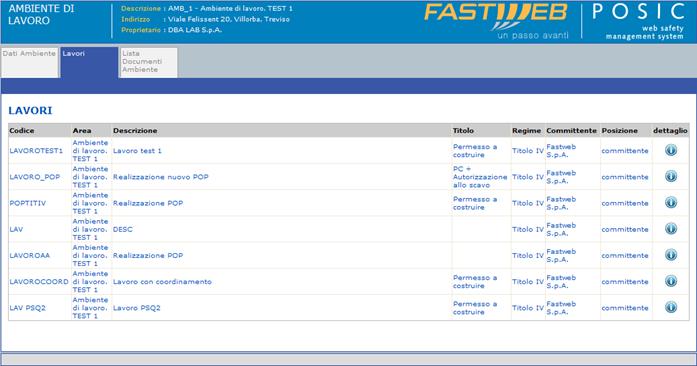Open the Lista Documenti Ambiente tab
The height and width of the screenshot is (366, 697).
pyautogui.click(x=148, y=62)
